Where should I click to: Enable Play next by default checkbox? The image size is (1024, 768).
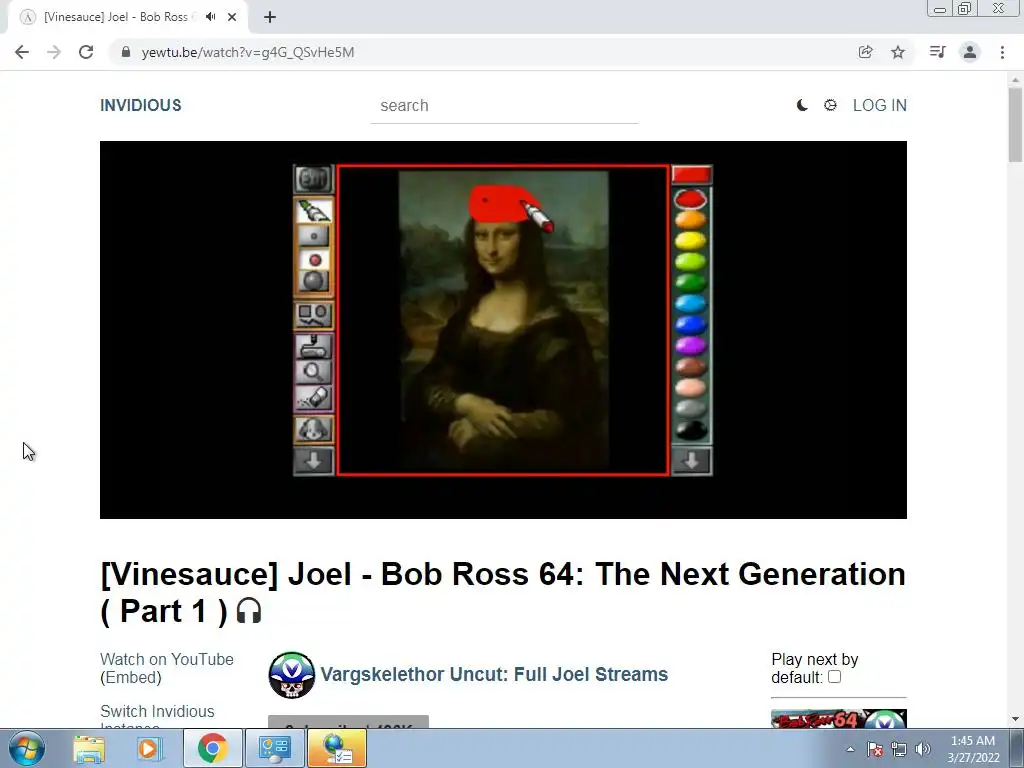point(835,677)
